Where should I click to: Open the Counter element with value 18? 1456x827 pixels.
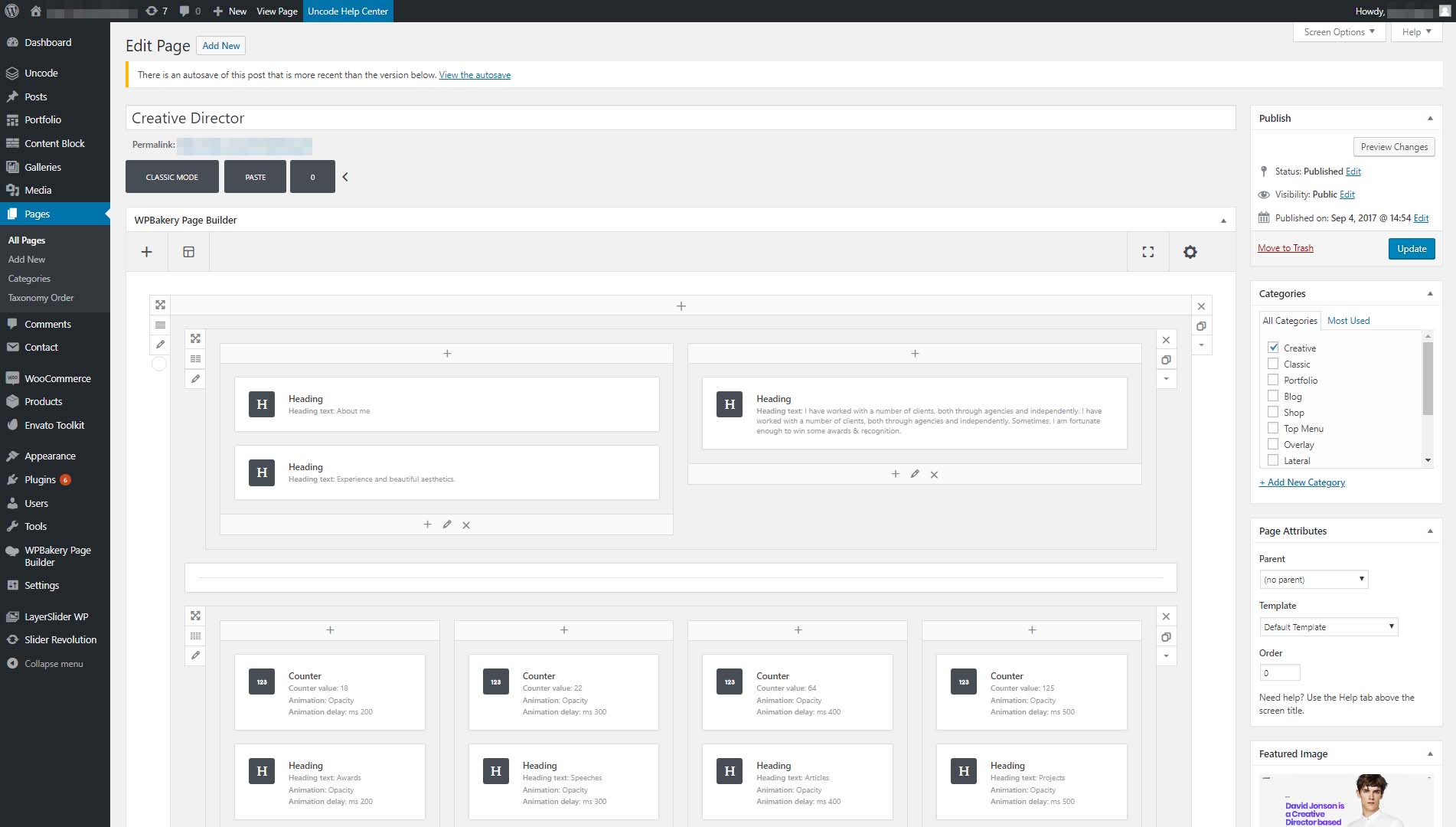point(329,692)
